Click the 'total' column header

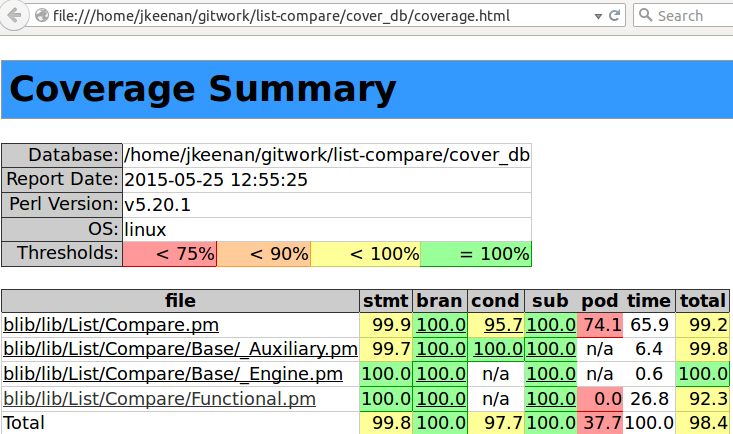[702, 300]
